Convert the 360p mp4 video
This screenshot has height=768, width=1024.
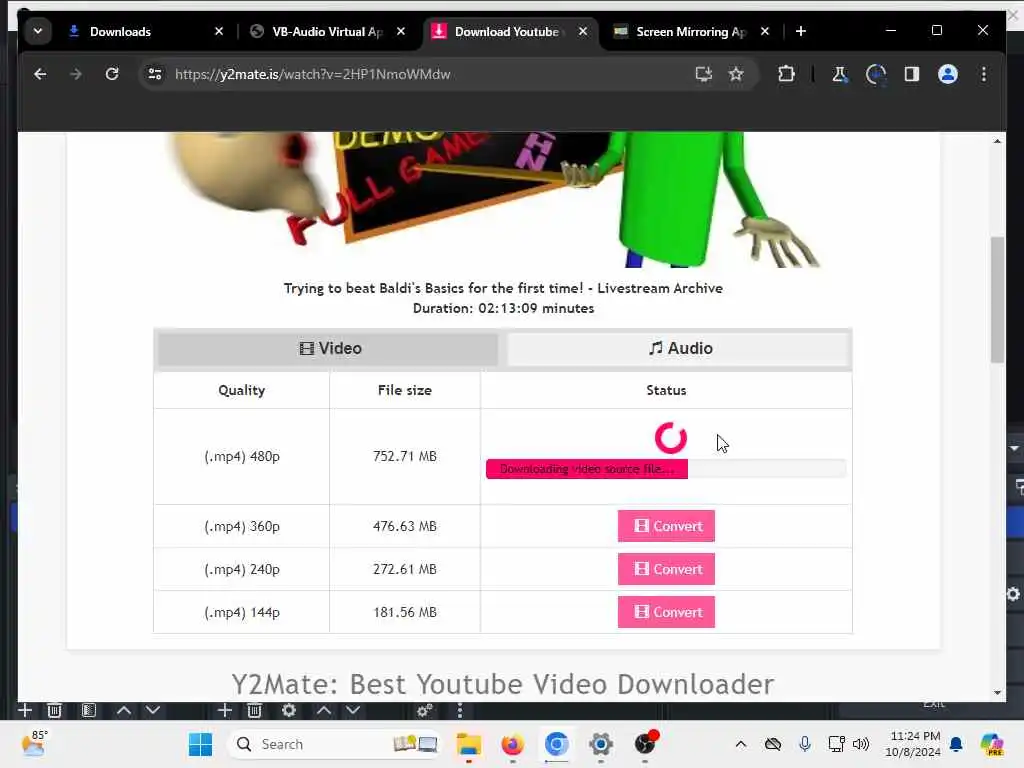[x=666, y=526]
